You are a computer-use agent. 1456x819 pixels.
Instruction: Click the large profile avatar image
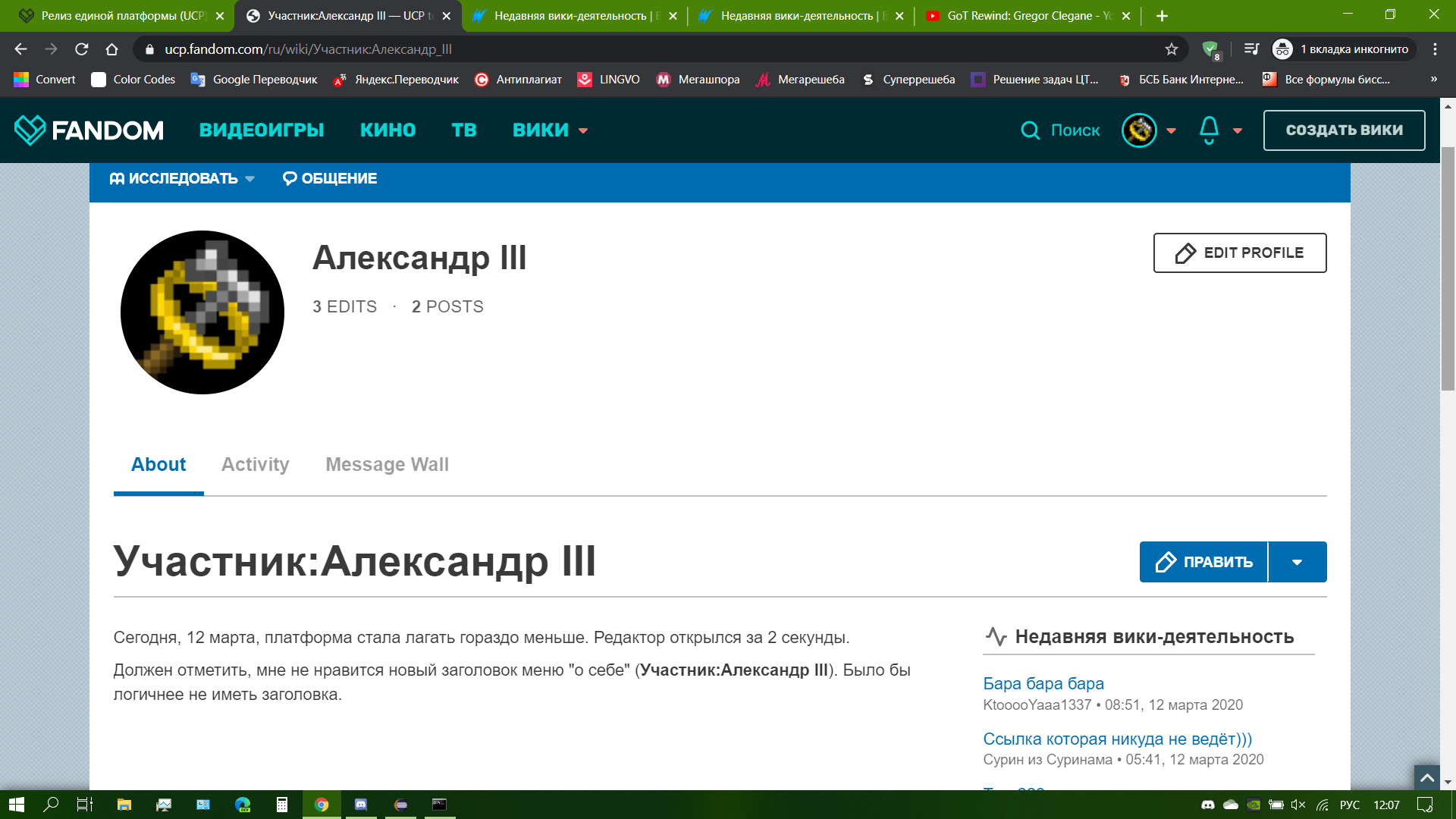[x=202, y=312]
